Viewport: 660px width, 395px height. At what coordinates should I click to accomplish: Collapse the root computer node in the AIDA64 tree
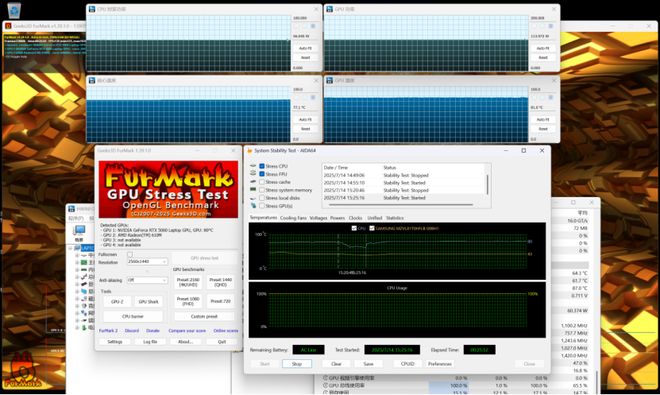[x=71, y=248]
